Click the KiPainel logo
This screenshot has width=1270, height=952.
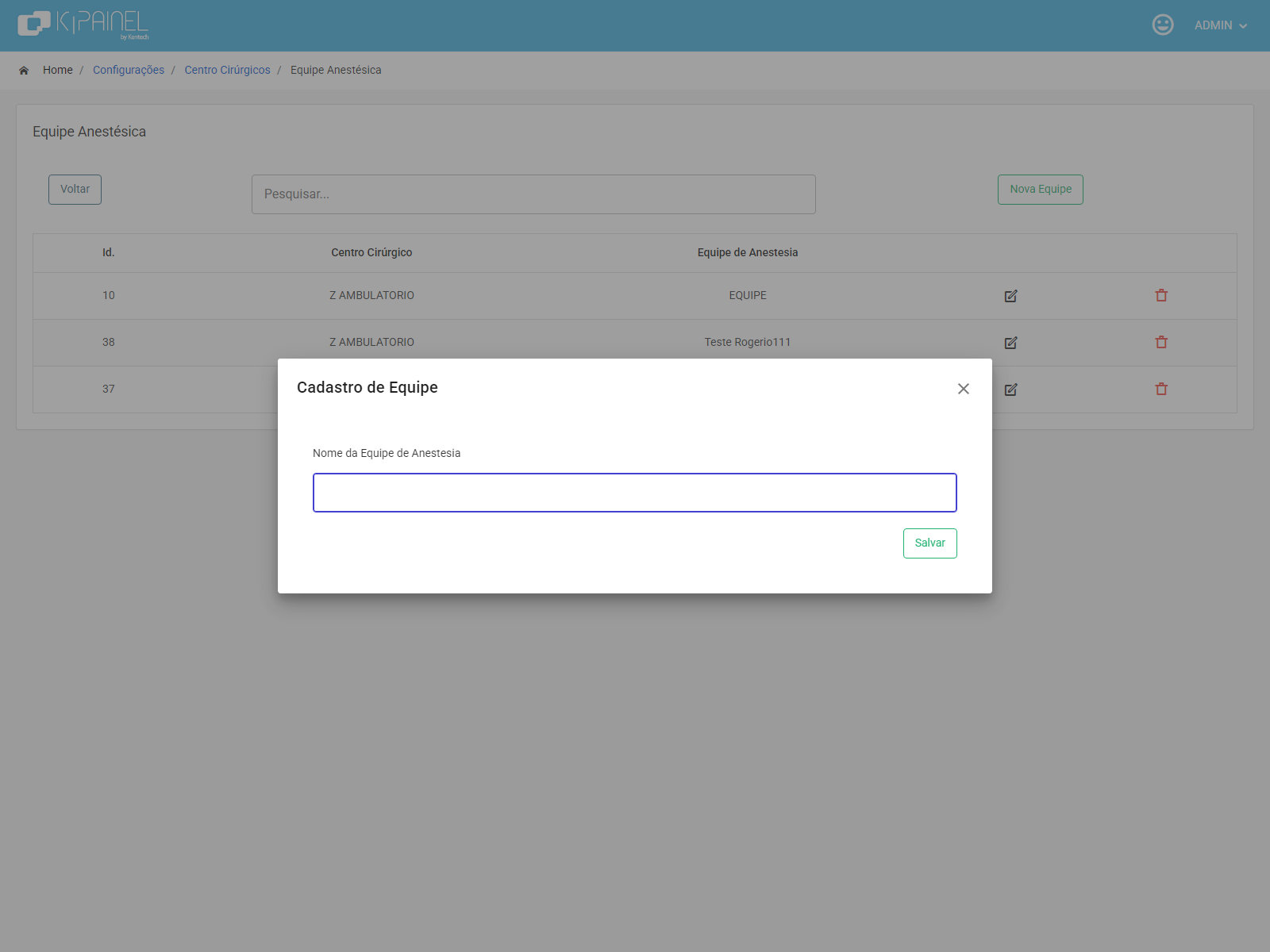pos(83,25)
